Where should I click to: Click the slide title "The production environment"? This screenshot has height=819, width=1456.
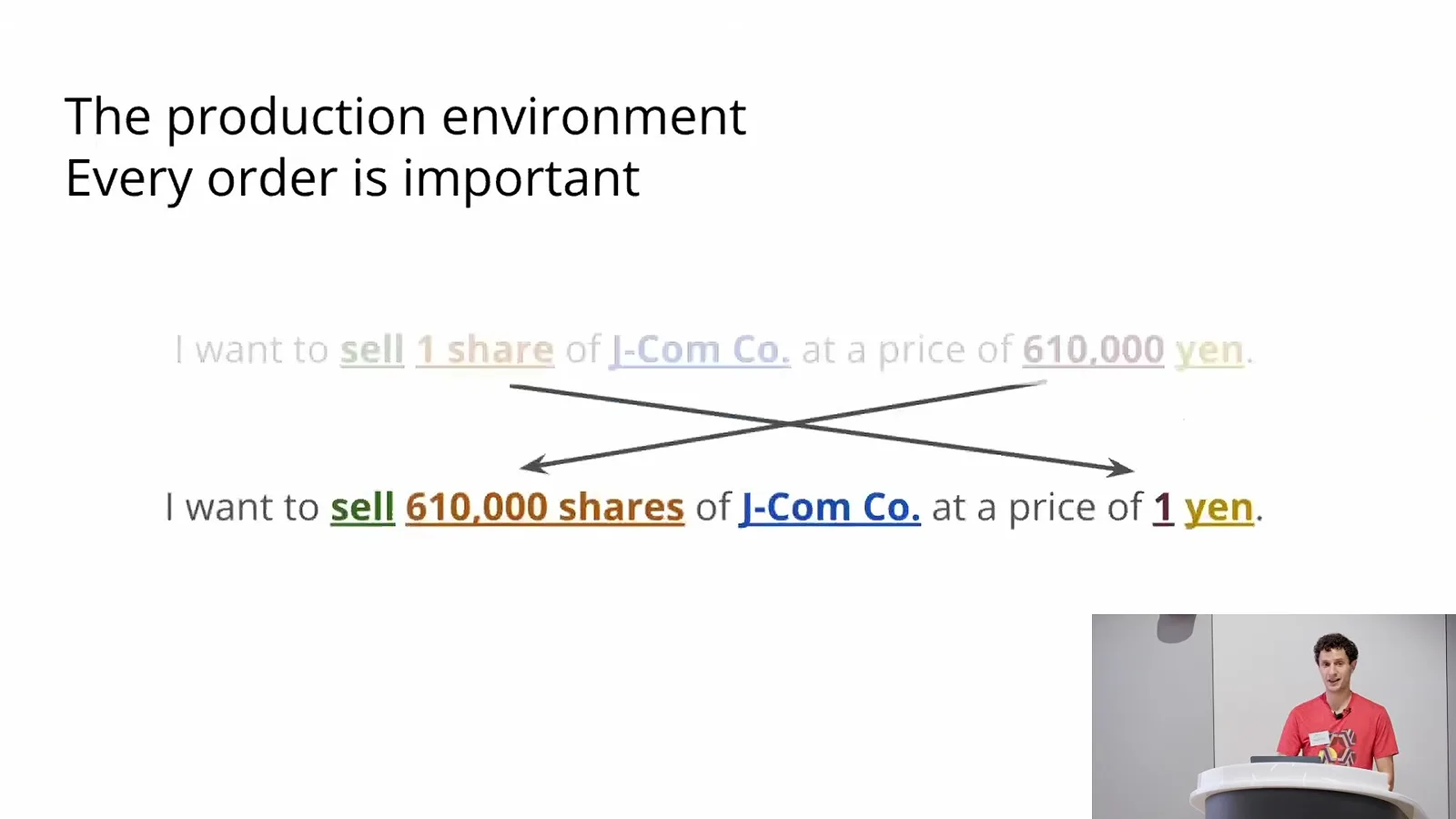(x=406, y=116)
